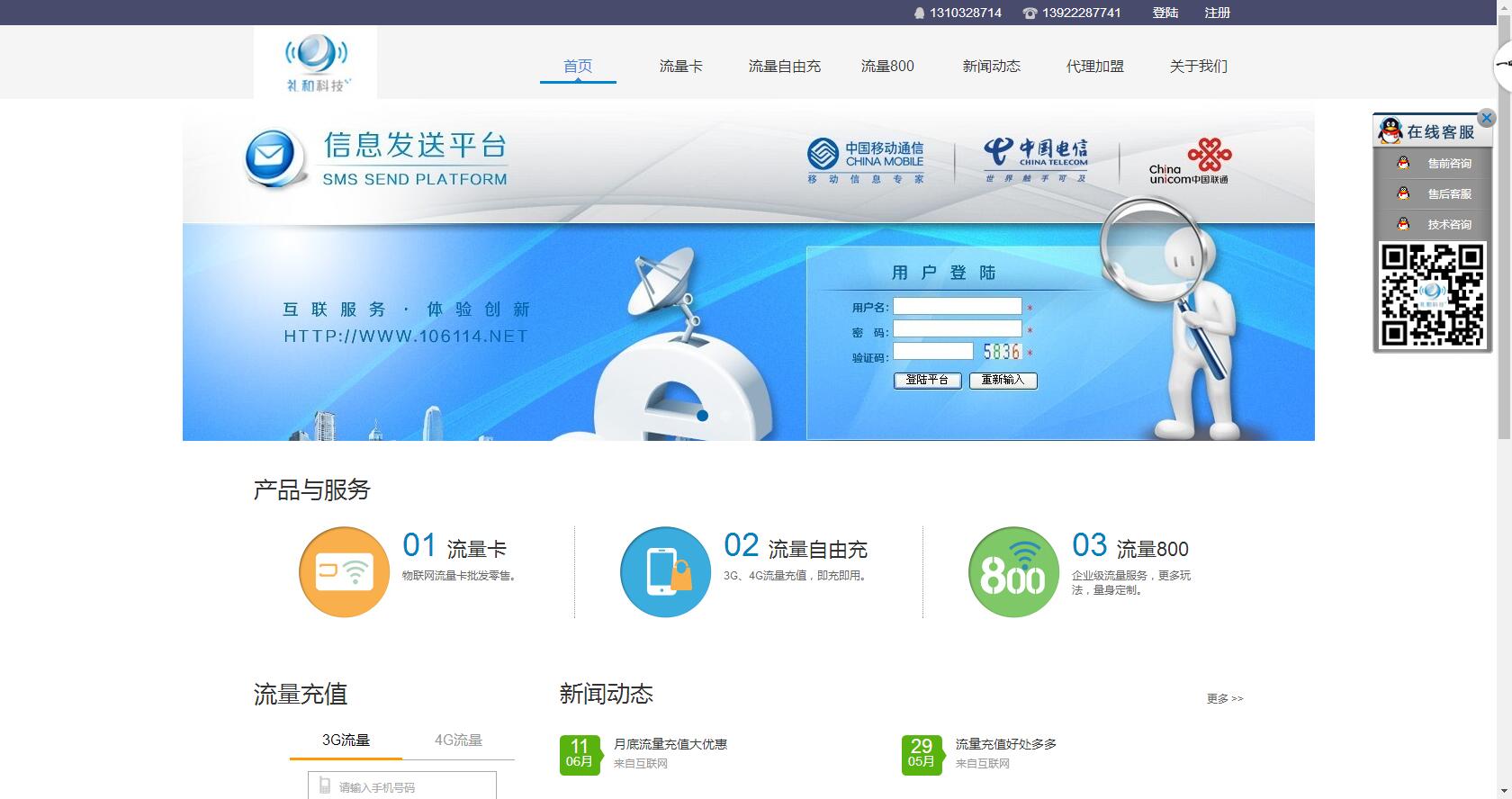Select the 3G流量 tab
Viewport: 1512px width, 799px height.
pyautogui.click(x=346, y=741)
